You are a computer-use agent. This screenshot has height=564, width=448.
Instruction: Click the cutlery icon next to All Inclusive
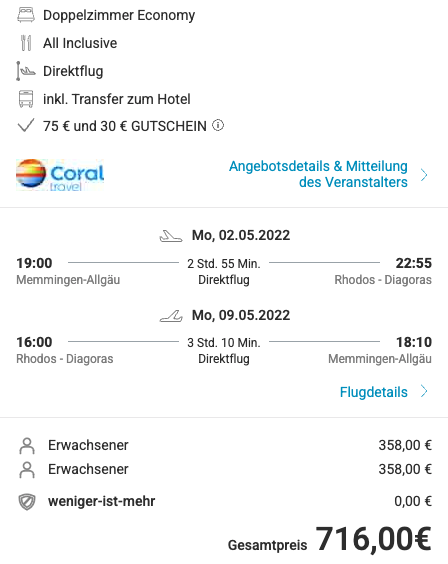tap(26, 43)
